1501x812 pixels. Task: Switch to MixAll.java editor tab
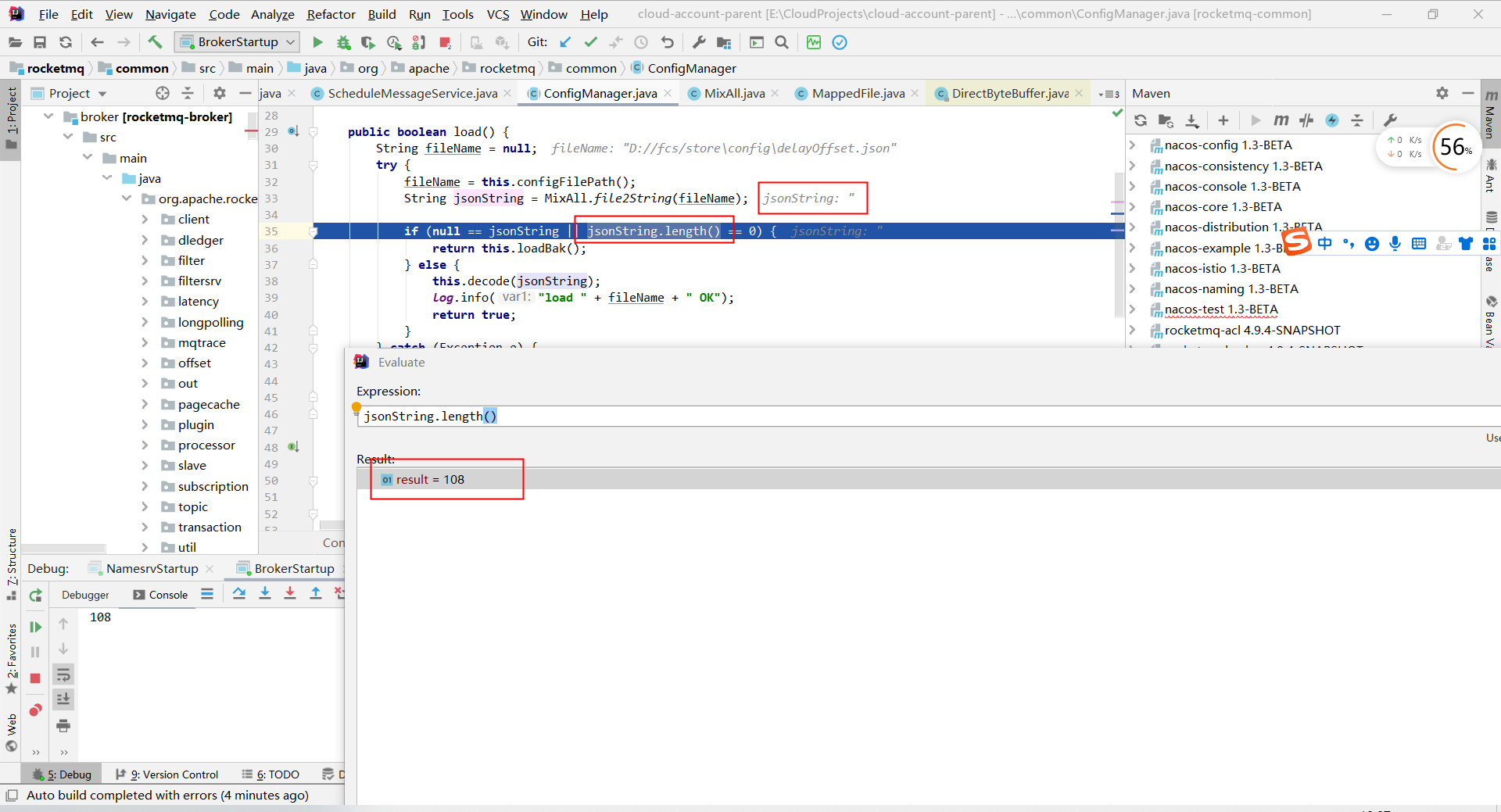[x=734, y=94]
